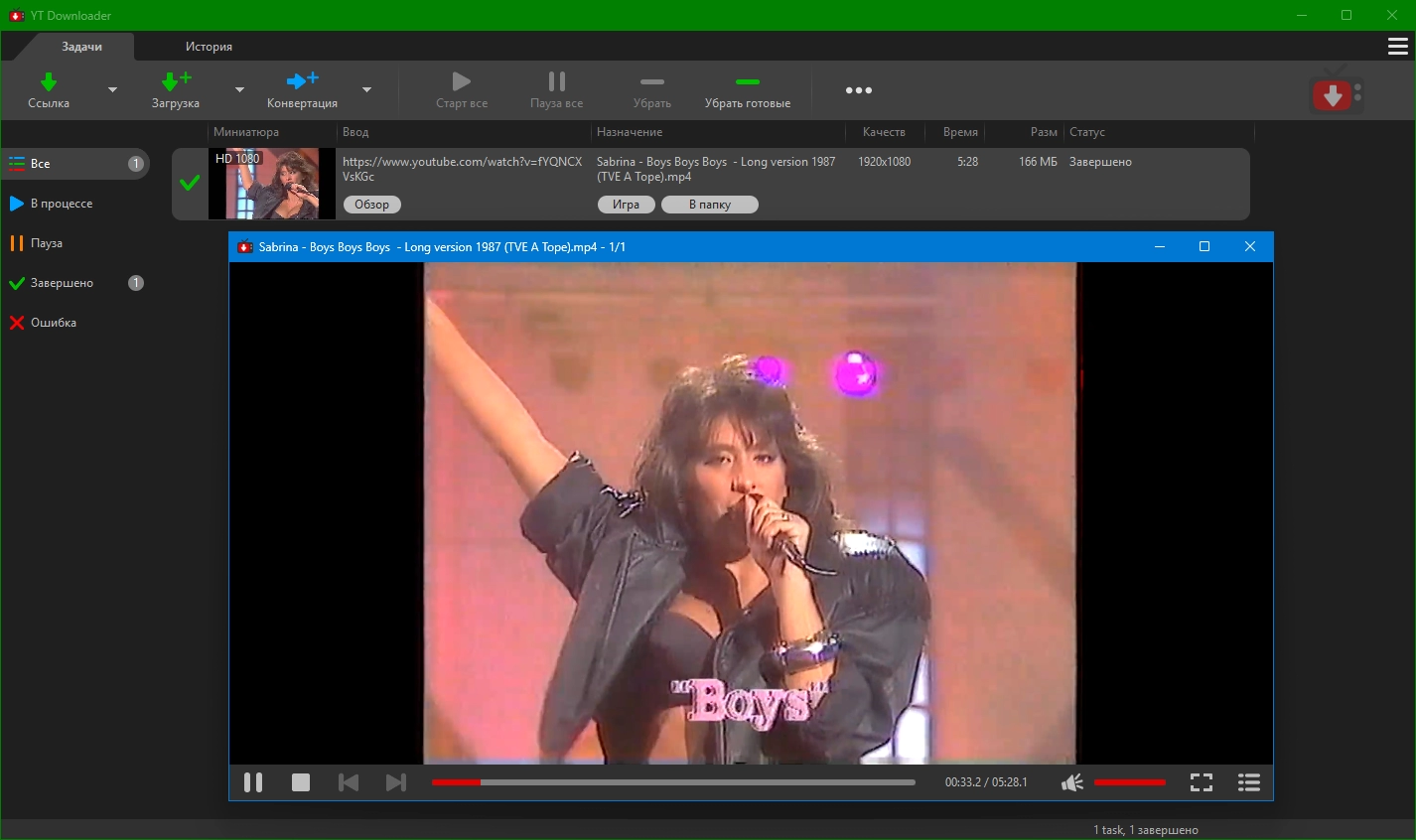1416x840 pixels.
Task: Click the Пауза все icon
Action: pos(557,81)
